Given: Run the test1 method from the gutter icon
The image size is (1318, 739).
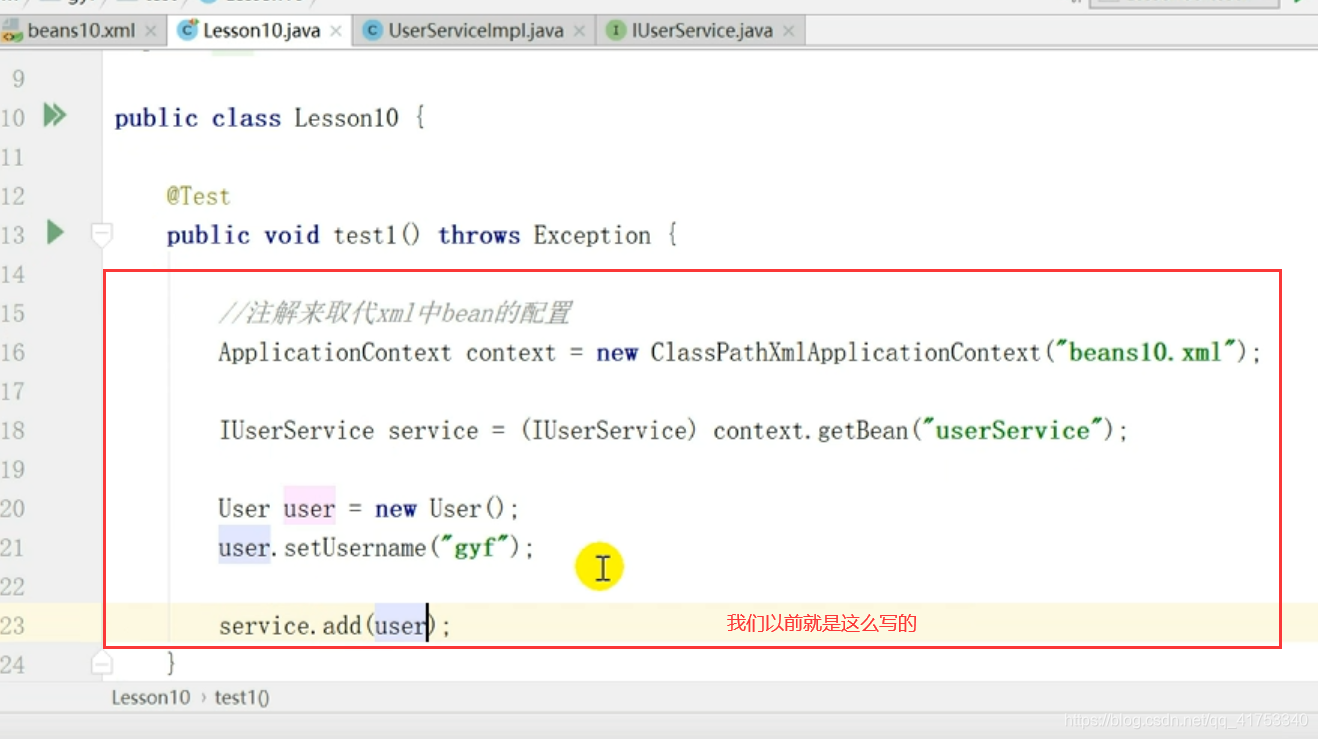Looking at the screenshot, I should point(55,233).
